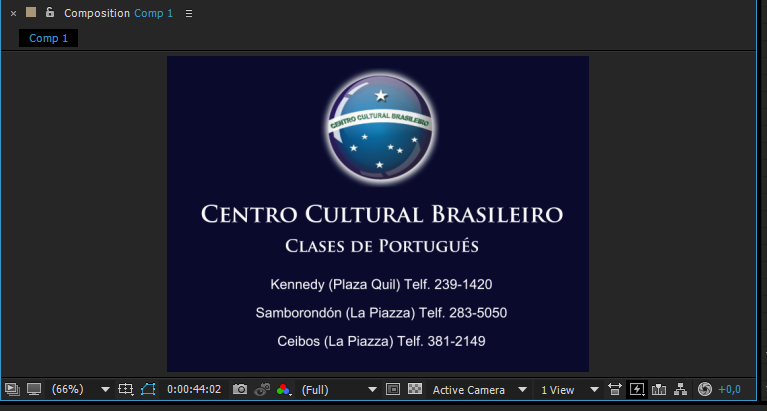Take a snapshot with camera icon
Viewport: 767px width, 411px height.
pyautogui.click(x=240, y=389)
